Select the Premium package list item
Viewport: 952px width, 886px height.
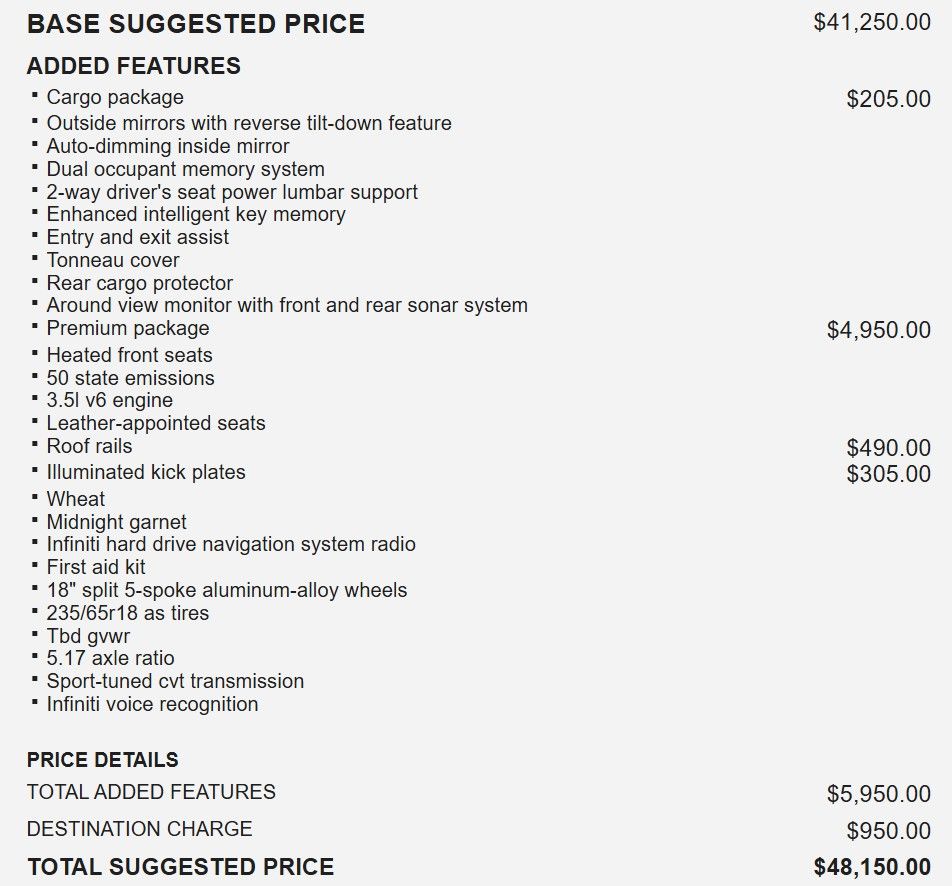(x=128, y=328)
